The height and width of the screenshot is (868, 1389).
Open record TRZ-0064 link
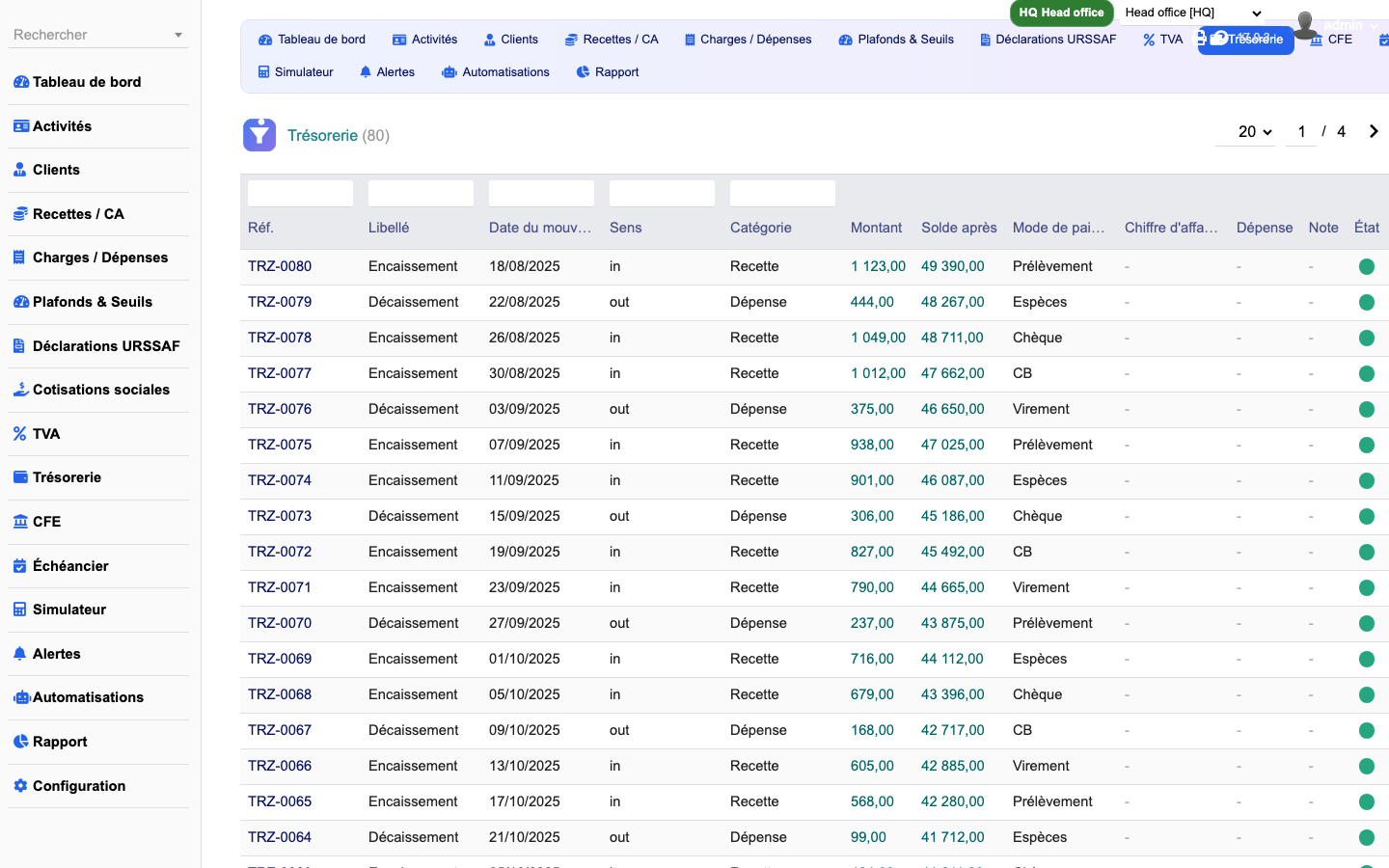[x=280, y=837]
